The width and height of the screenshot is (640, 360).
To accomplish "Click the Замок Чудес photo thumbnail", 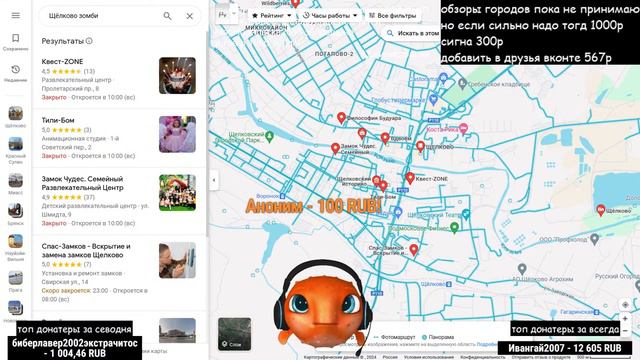I will coord(177,193).
